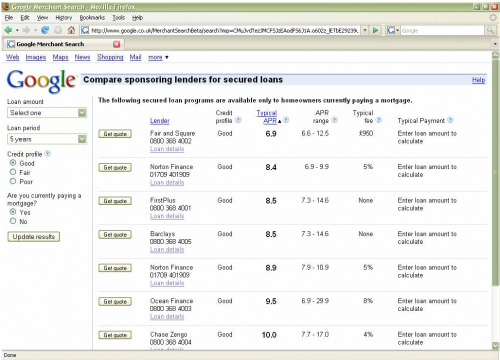The width and height of the screenshot is (500, 360).
Task: Click the help icon next to Typical fee header
Action: pos(379,120)
